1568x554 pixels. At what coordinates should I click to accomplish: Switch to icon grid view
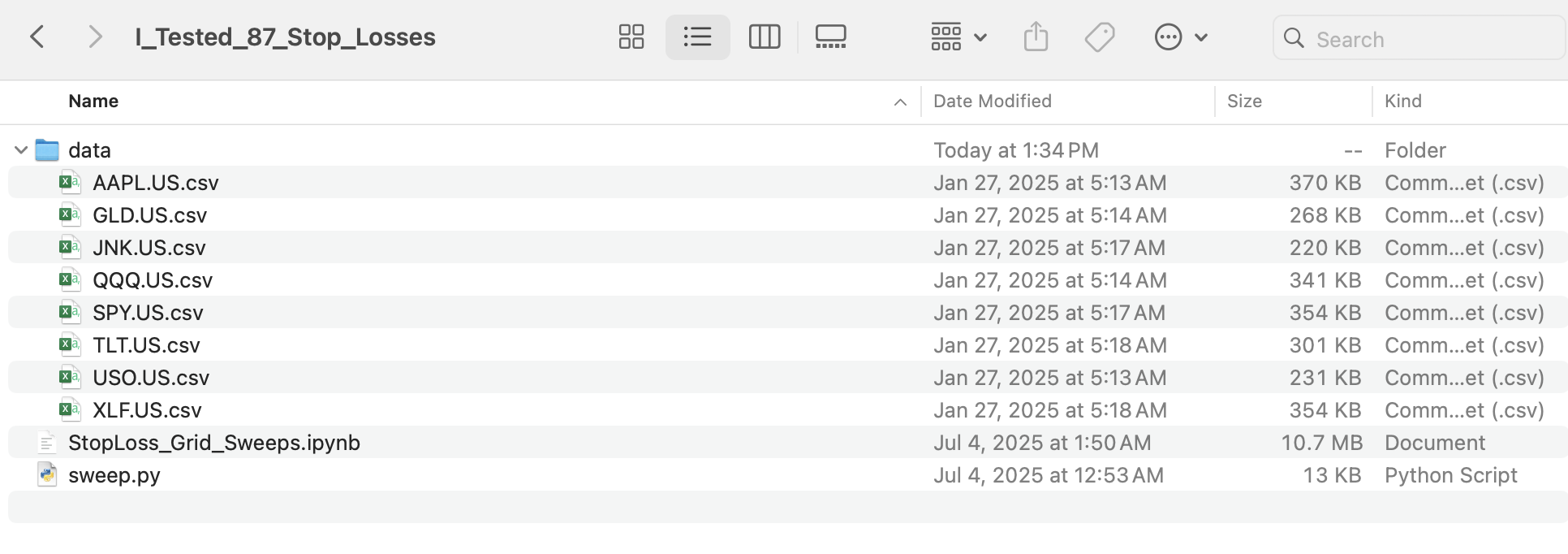point(631,37)
